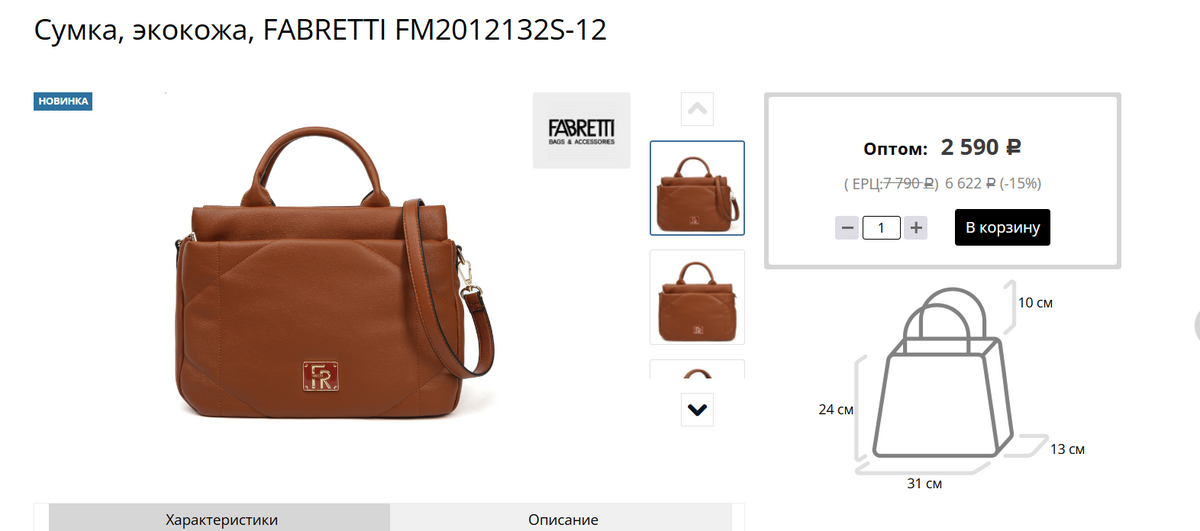Click the НОВИНКА badge
The height and width of the screenshot is (531, 1200).
click(x=63, y=101)
